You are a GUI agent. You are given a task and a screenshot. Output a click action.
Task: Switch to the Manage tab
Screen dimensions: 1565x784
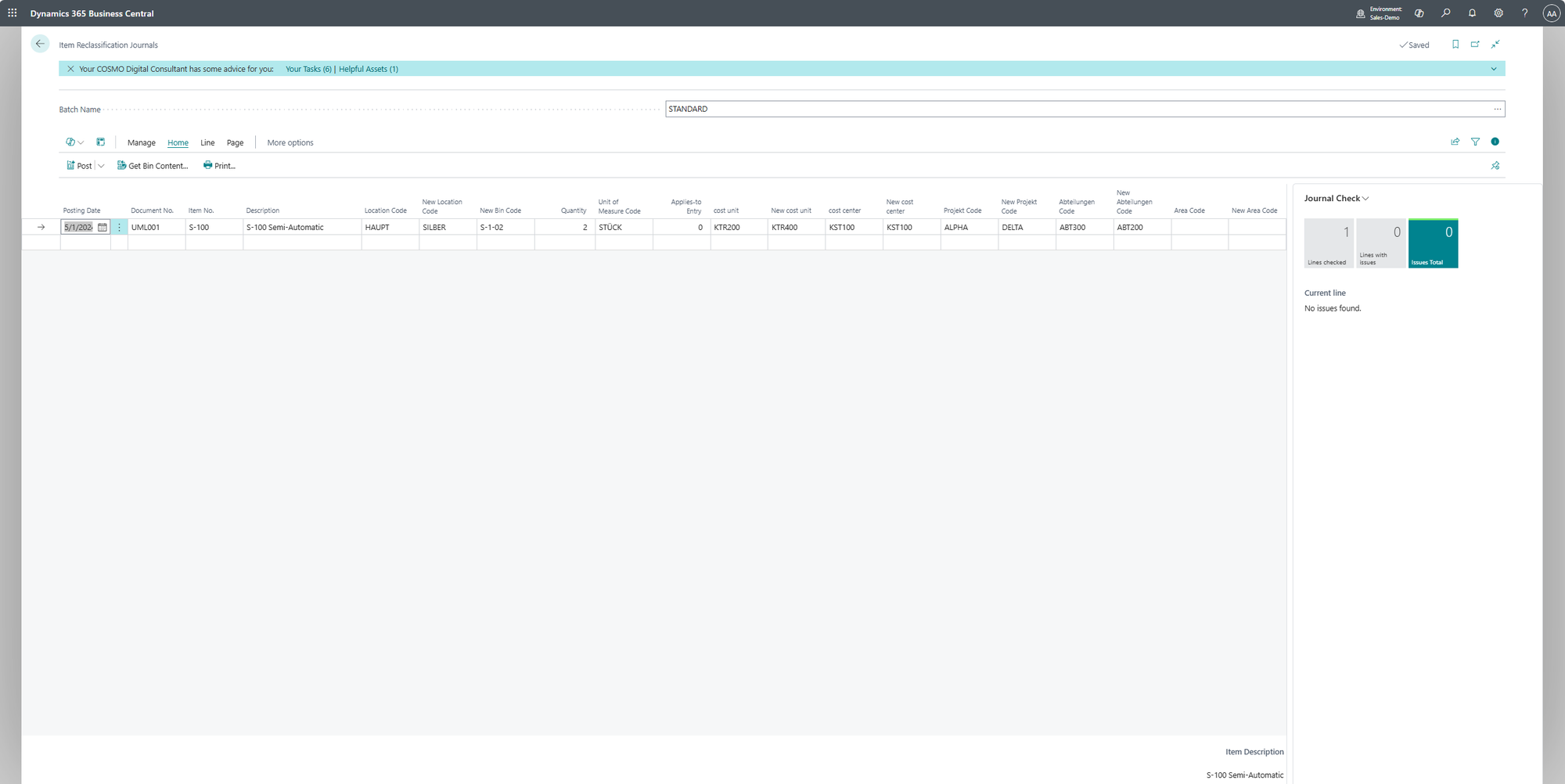tap(141, 142)
